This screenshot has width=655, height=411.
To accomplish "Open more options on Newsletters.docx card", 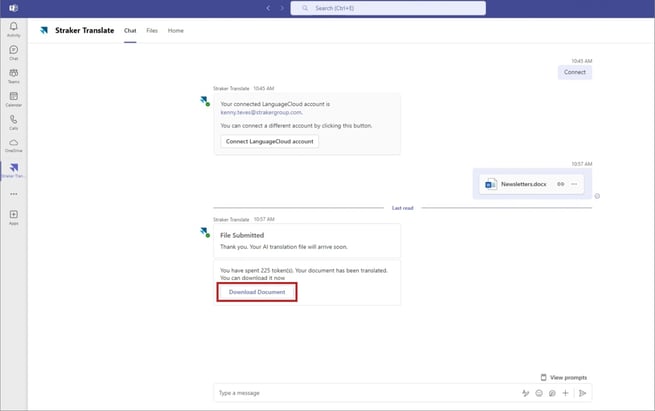I will [x=574, y=184].
